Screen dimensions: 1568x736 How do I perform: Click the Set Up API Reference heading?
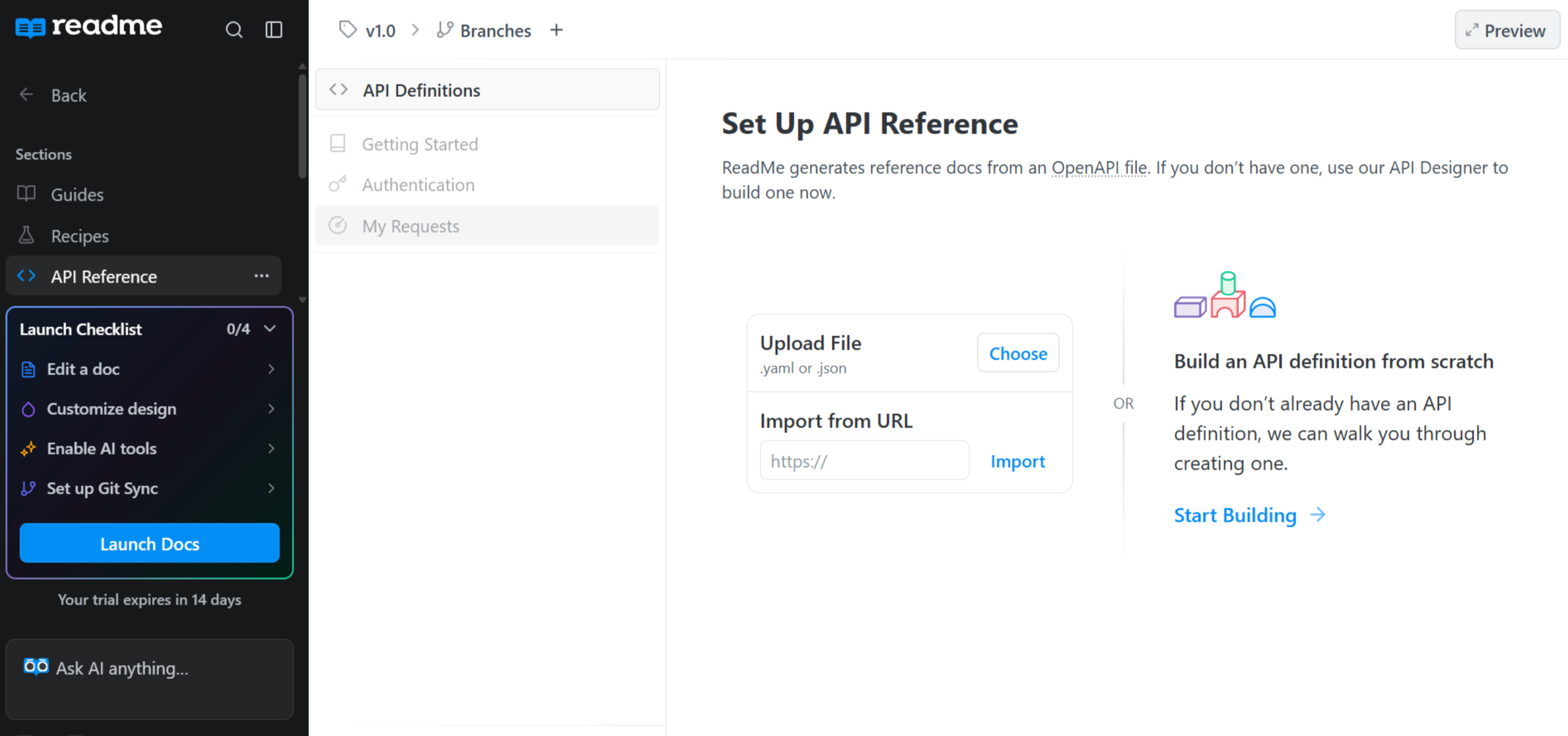[x=869, y=124]
